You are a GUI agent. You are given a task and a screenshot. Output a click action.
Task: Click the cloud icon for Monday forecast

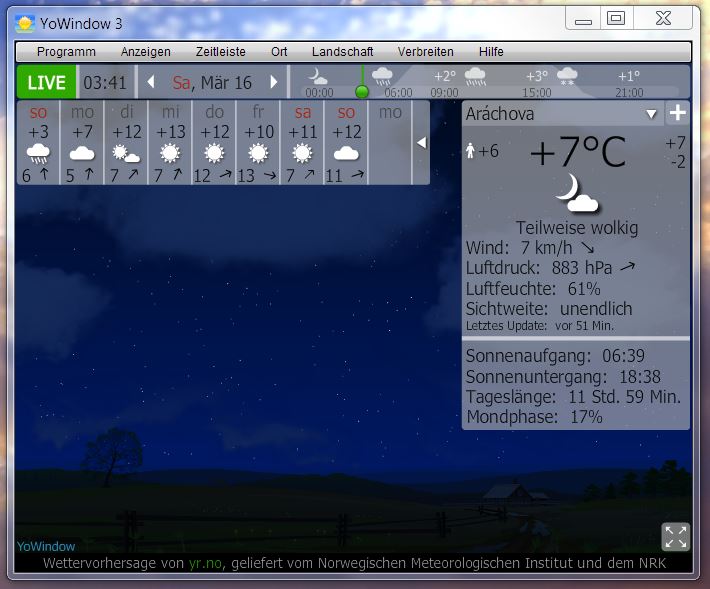tap(82, 154)
